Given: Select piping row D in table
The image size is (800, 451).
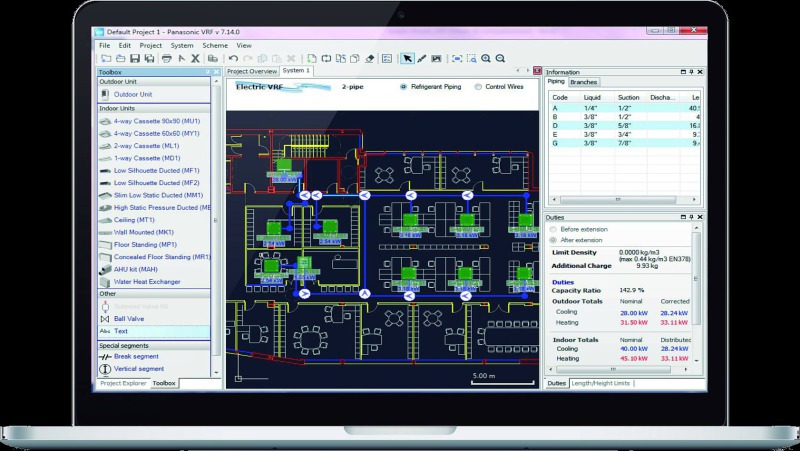Looking at the screenshot, I should pos(624,126).
